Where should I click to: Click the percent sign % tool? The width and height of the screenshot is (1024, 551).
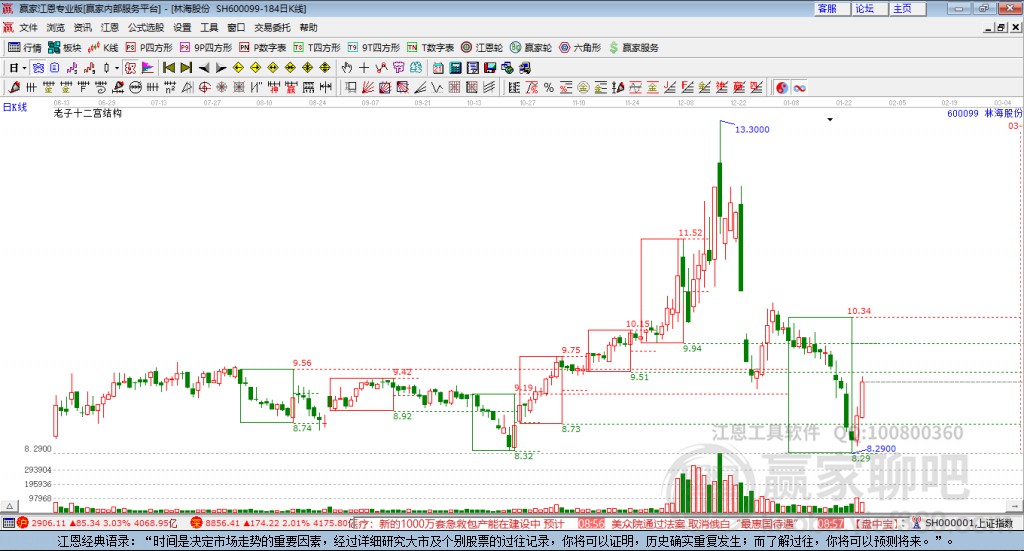click(549, 87)
